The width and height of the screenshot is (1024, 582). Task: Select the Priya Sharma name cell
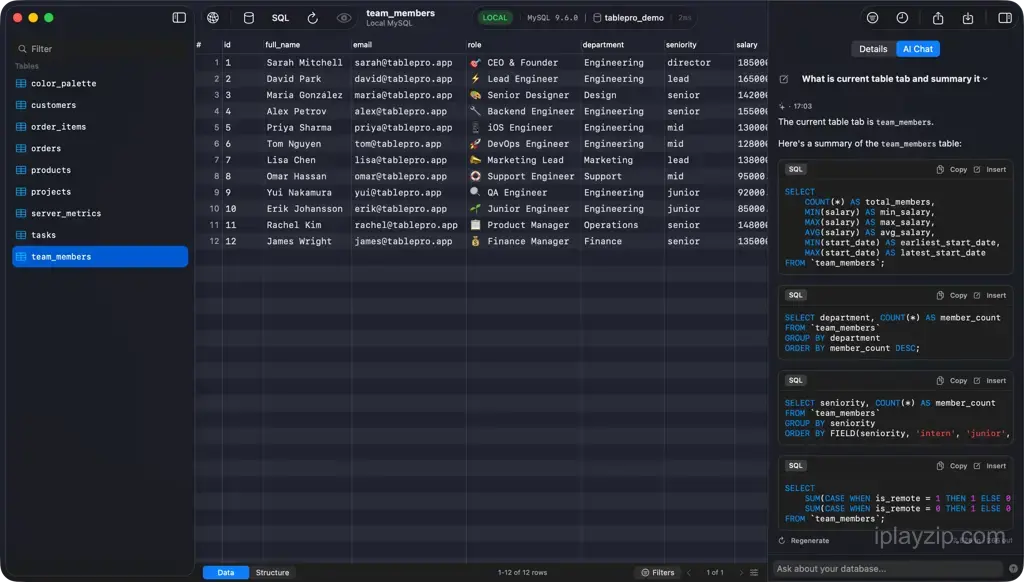[x=306, y=128]
